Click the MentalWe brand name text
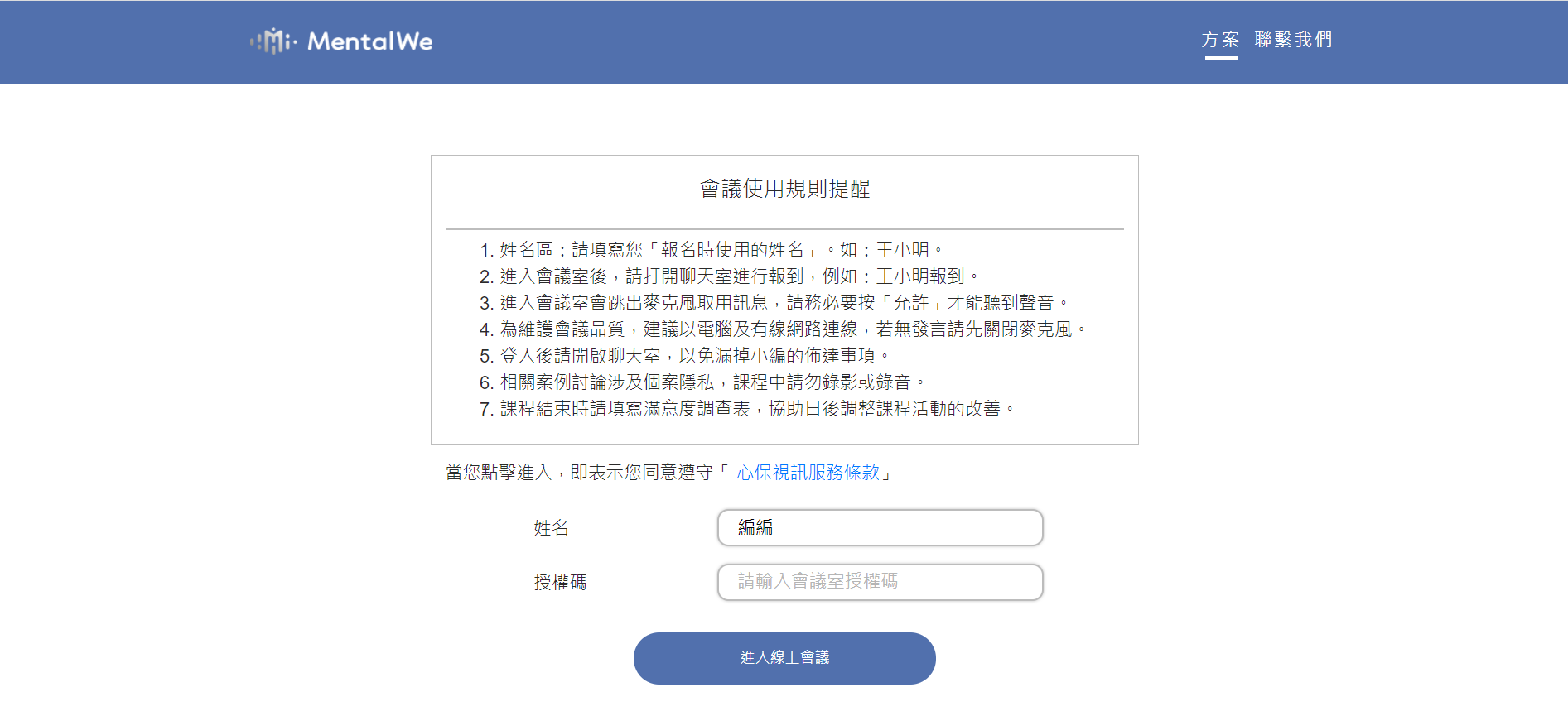1568x716 pixels. point(370,41)
